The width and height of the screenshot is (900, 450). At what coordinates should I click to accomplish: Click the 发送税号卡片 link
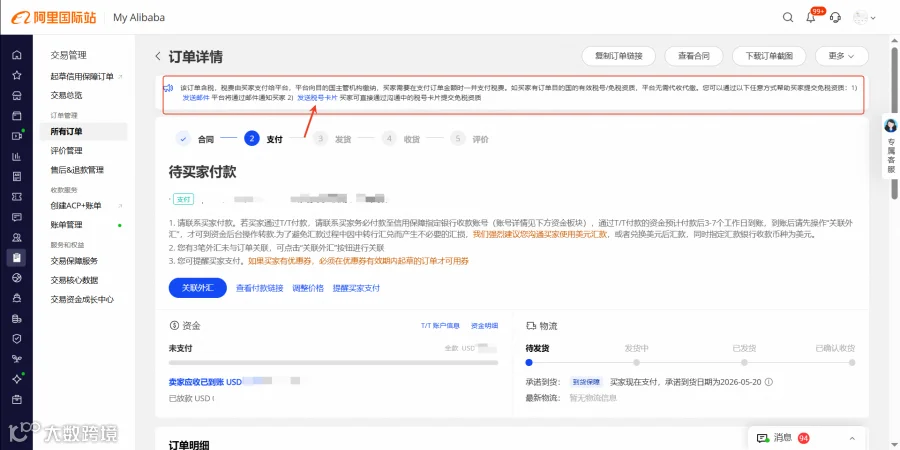coord(317,98)
